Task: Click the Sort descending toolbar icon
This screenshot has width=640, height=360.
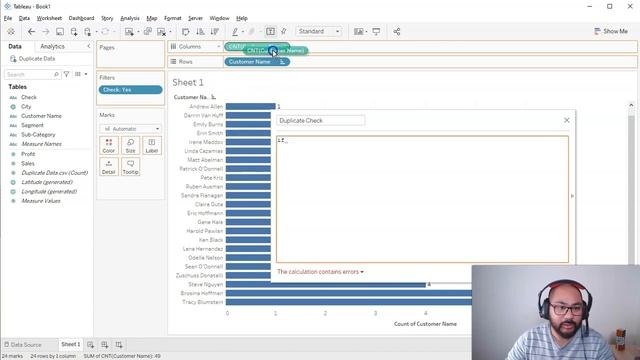Action: [215, 31]
